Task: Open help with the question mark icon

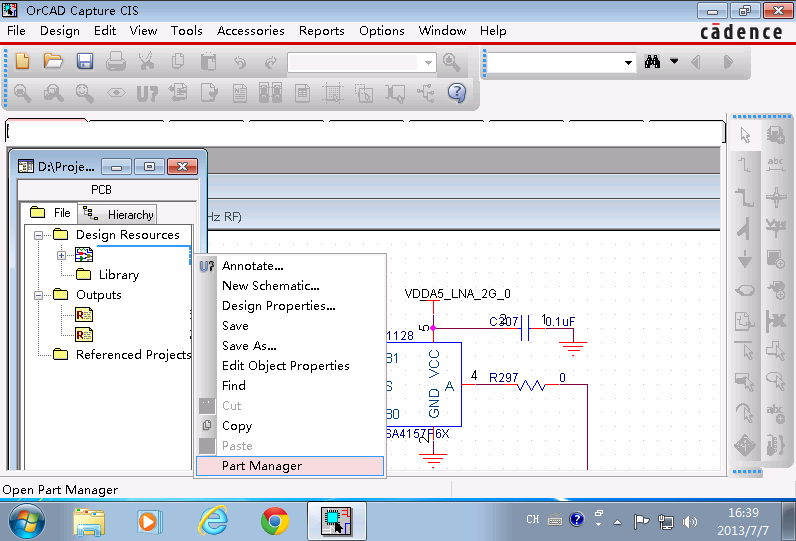Action: [x=457, y=93]
